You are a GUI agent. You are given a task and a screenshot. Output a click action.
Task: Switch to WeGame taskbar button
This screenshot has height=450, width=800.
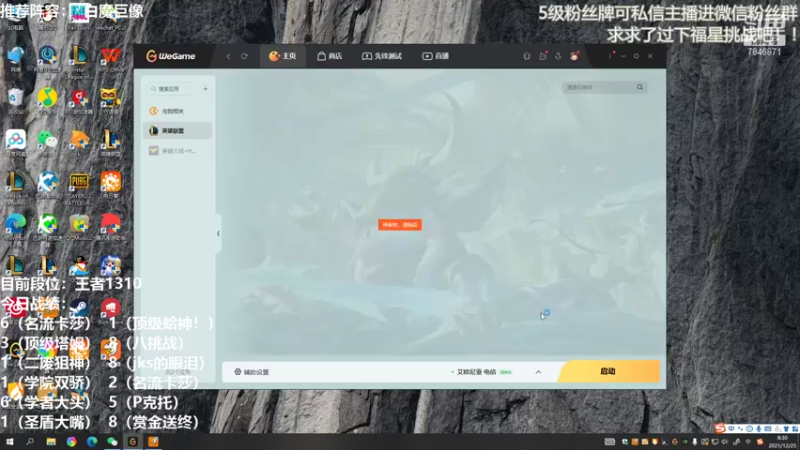(133, 442)
